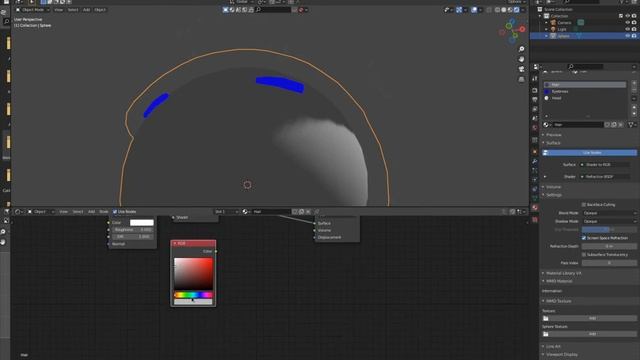Image resolution: width=640 pixels, height=360 pixels.
Task: Open the Texture properties checker tab icon
Action: (535, 220)
